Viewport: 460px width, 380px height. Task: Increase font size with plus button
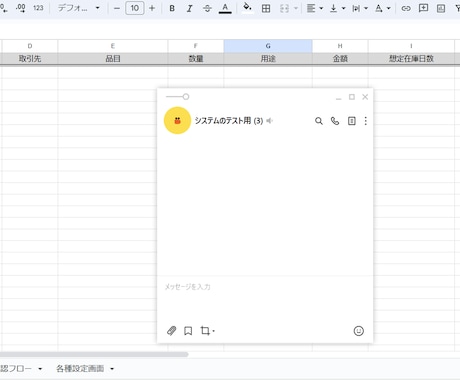coord(152,8)
